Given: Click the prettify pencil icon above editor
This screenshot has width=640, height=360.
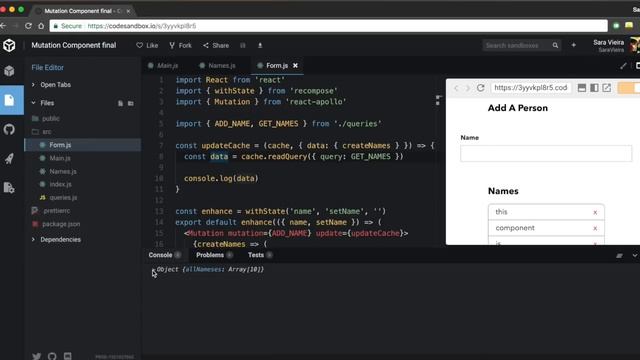Looking at the screenshot, I should [623, 65].
